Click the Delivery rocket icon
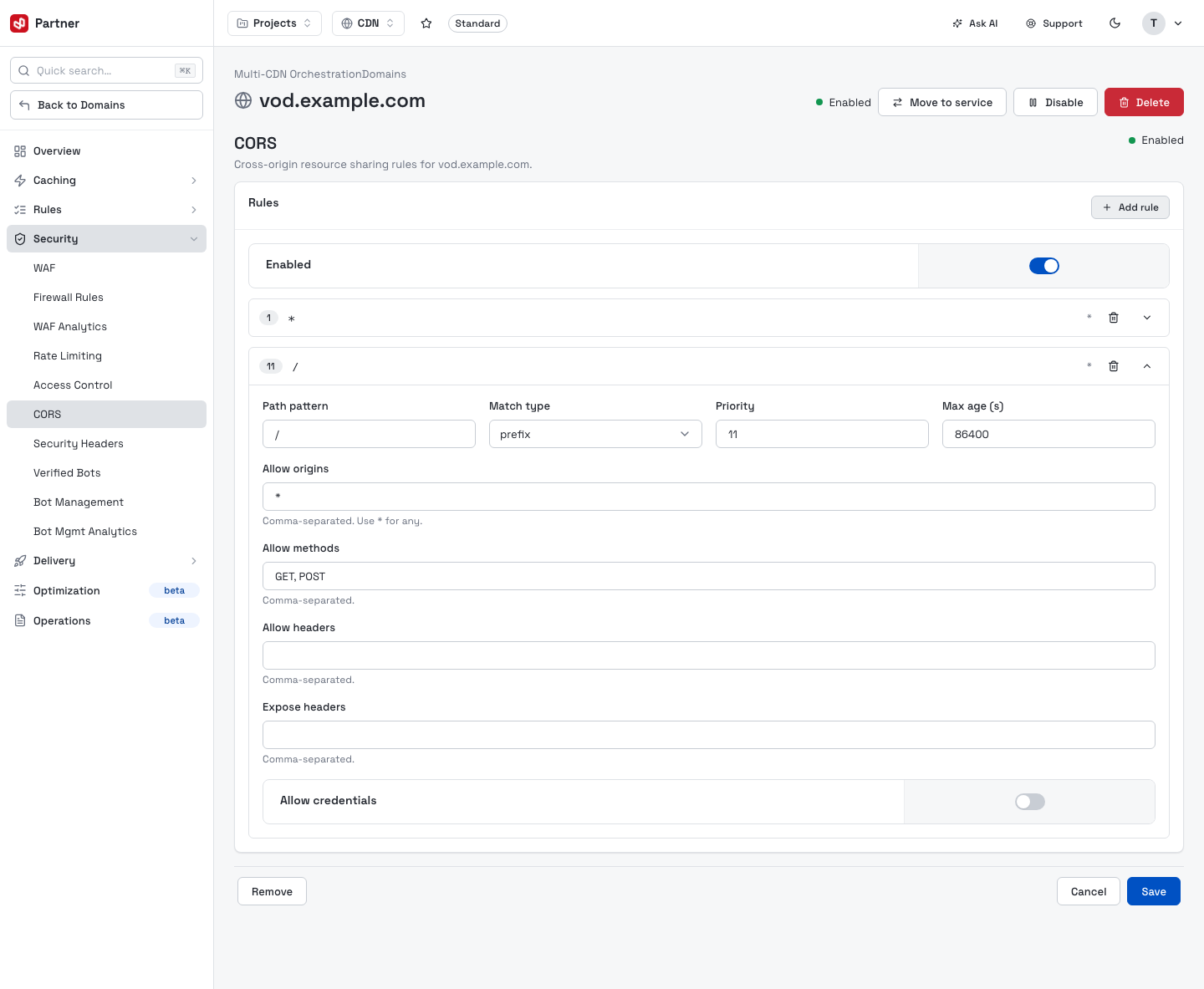This screenshot has height=989, width=1204. pyautogui.click(x=20, y=561)
